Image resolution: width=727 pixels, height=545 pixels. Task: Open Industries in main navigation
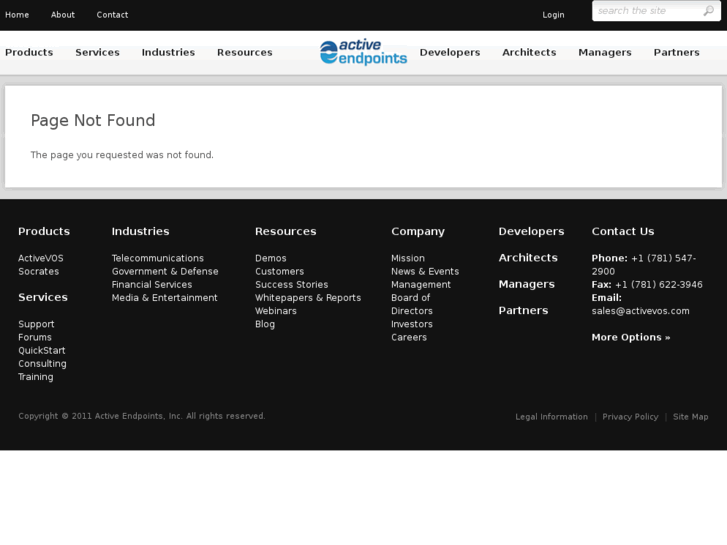click(x=168, y=52)
